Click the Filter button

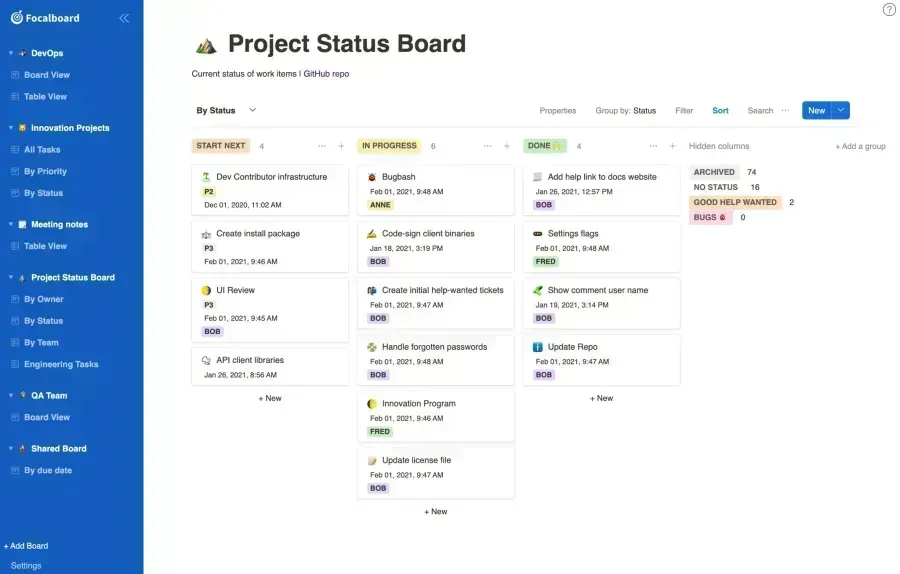684,110
